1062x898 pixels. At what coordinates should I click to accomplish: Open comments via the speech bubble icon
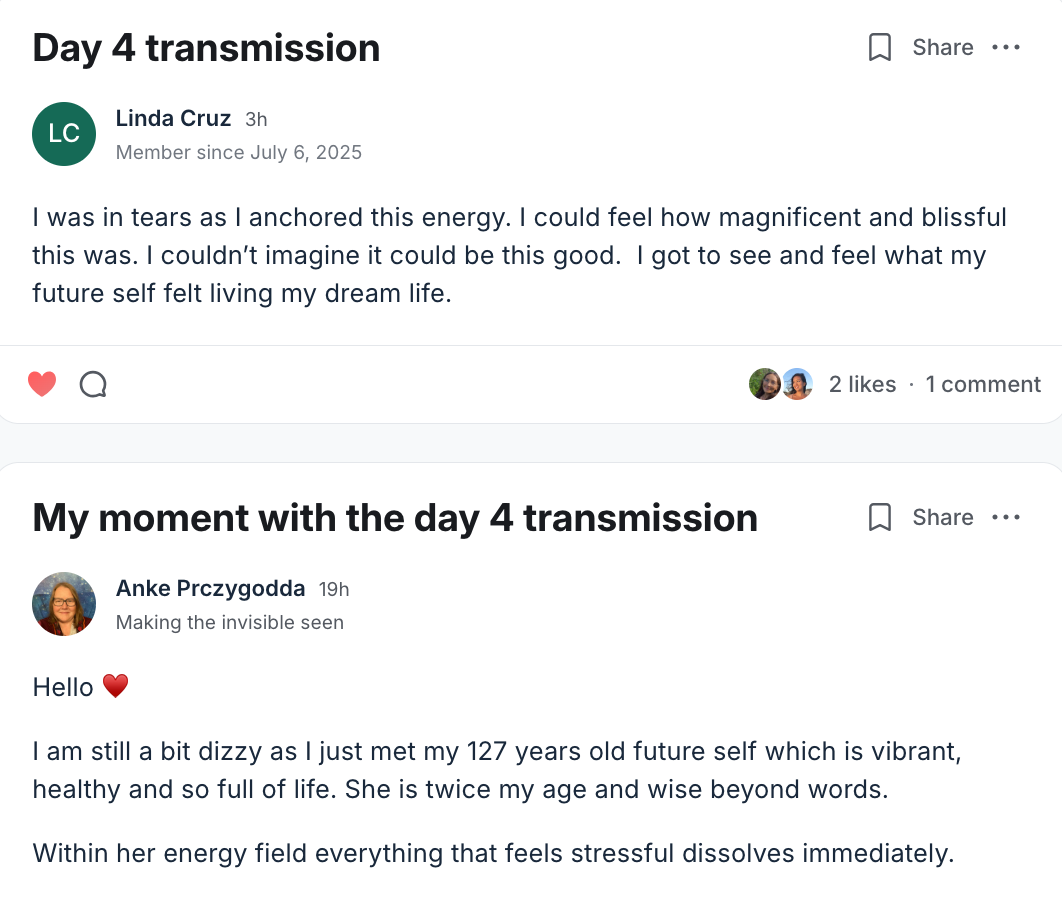(93, 384)
